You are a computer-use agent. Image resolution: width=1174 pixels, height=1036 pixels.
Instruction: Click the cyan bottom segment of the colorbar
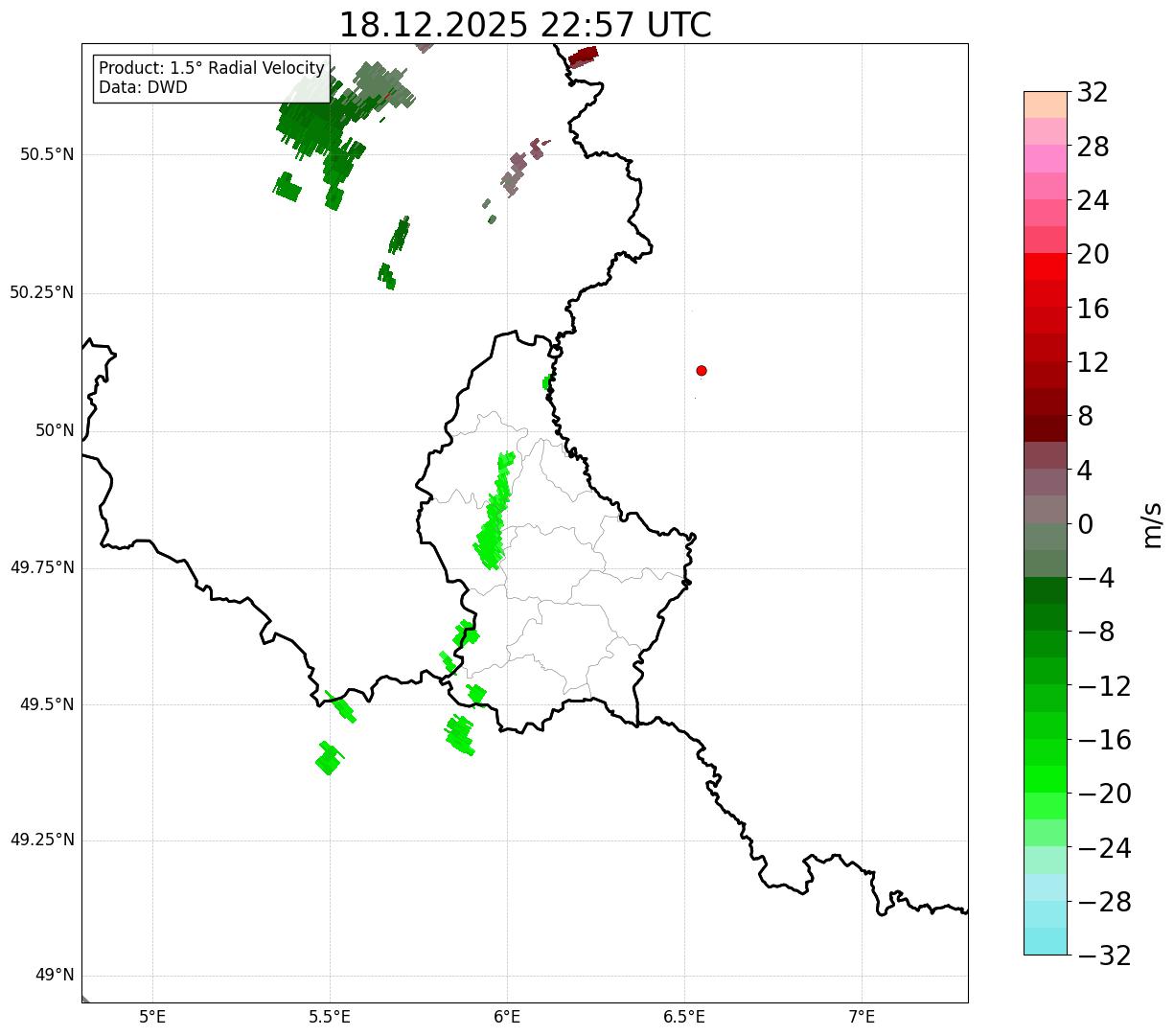tap(1046, 941)
